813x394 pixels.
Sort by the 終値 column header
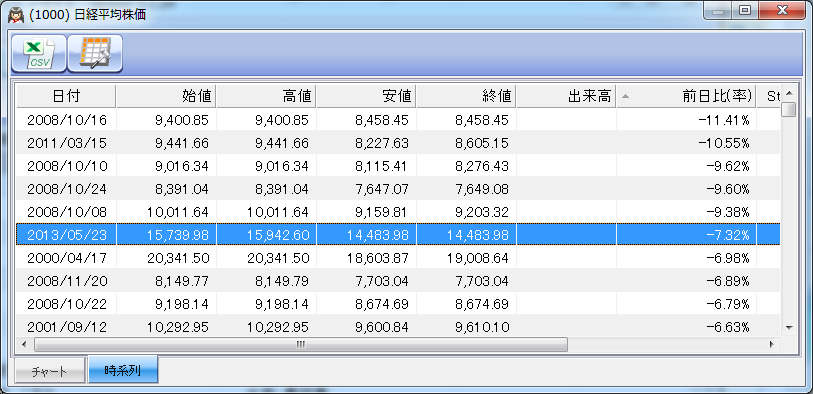click(x=467, y=96)
